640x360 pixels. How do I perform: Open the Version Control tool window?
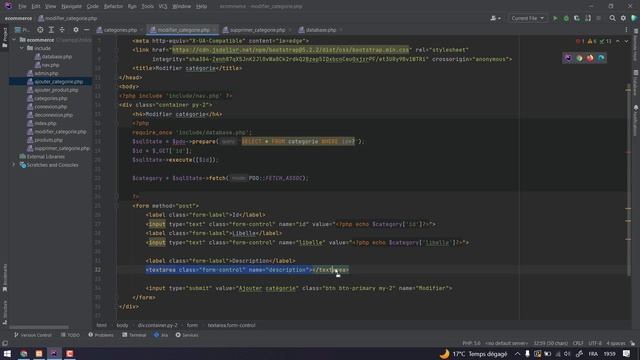(33, 335)
